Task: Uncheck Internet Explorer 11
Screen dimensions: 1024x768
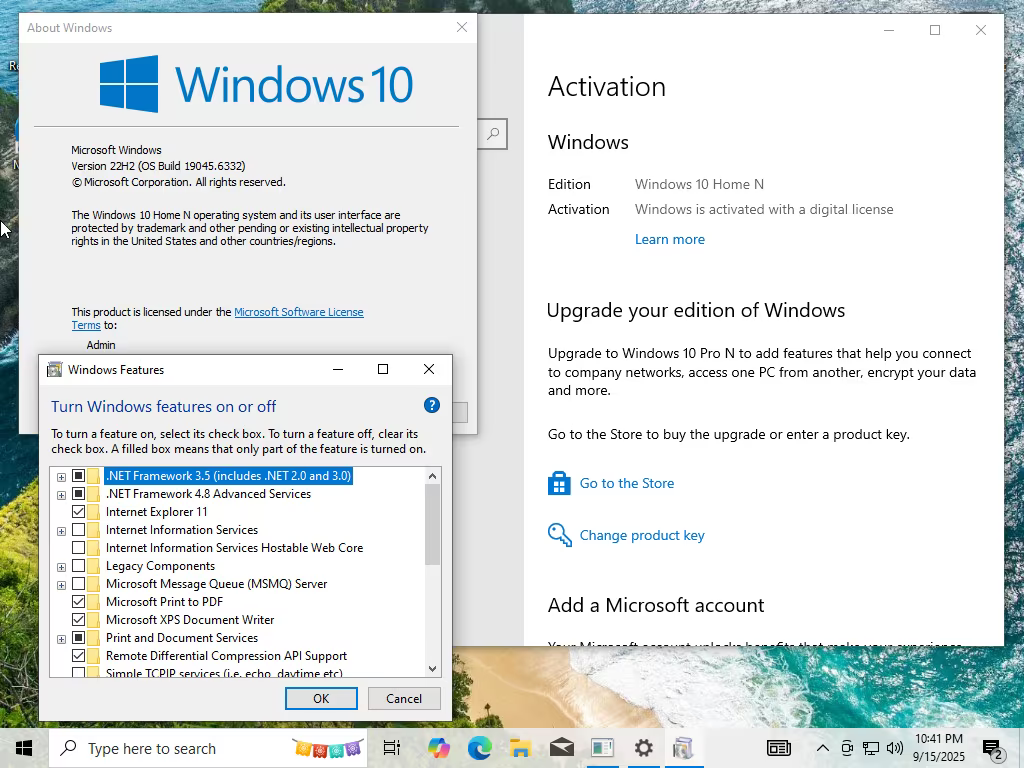Action: pos(78,511)
